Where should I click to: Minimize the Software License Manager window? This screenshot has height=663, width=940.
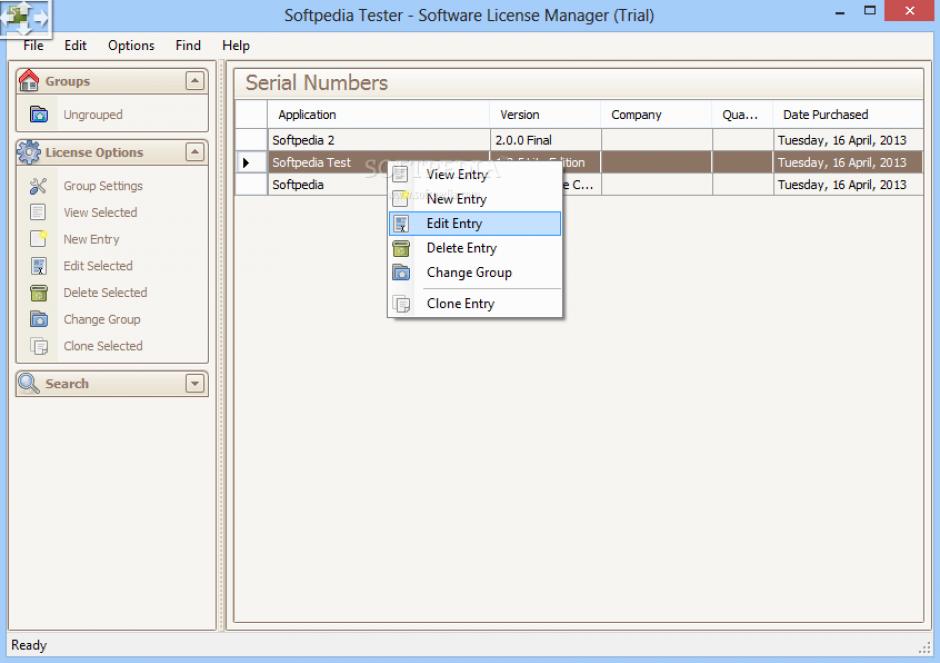(840, 11)
